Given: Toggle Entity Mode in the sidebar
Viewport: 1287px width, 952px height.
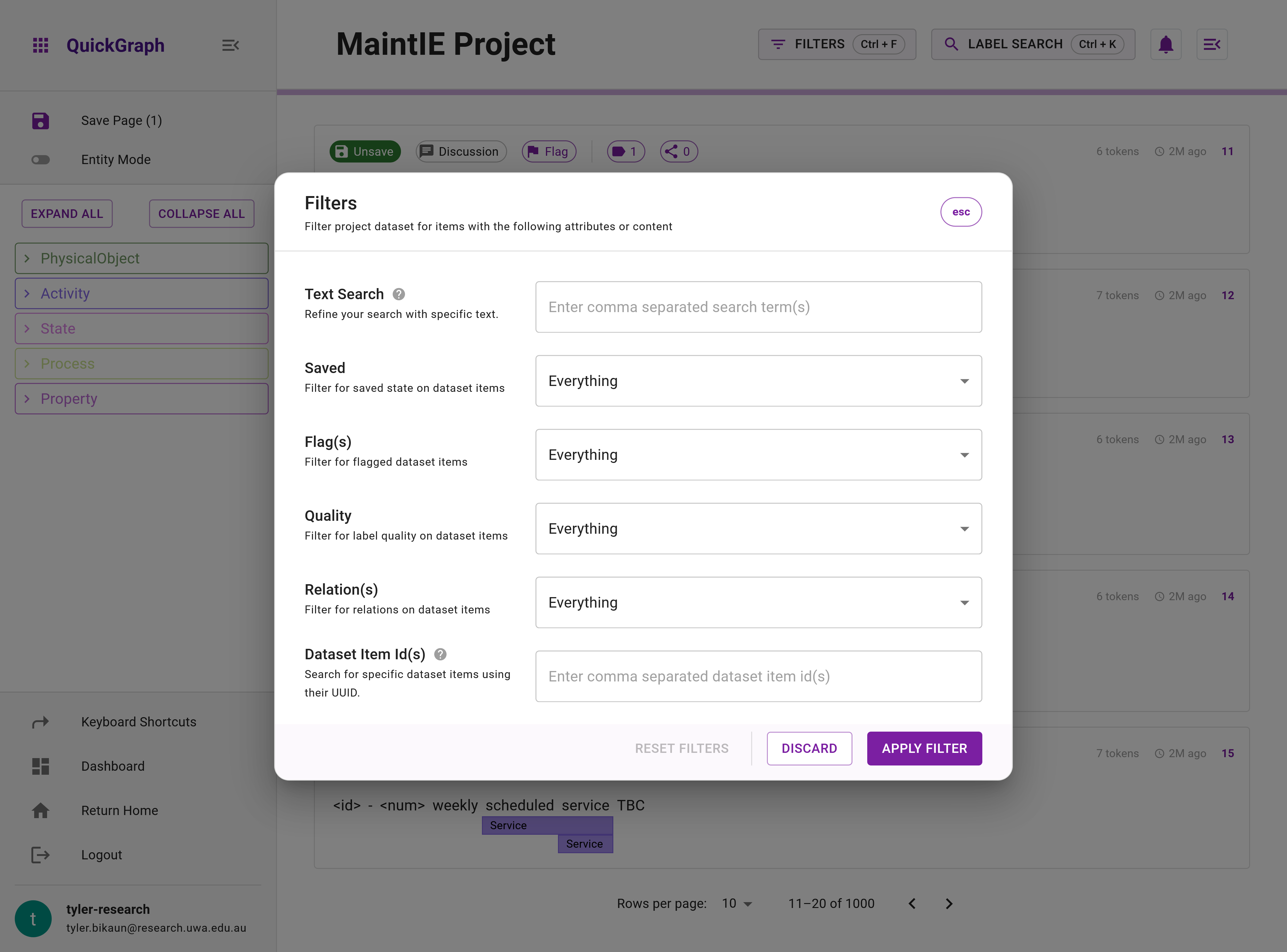Looking at the screenshot, I should click(41, 160).
